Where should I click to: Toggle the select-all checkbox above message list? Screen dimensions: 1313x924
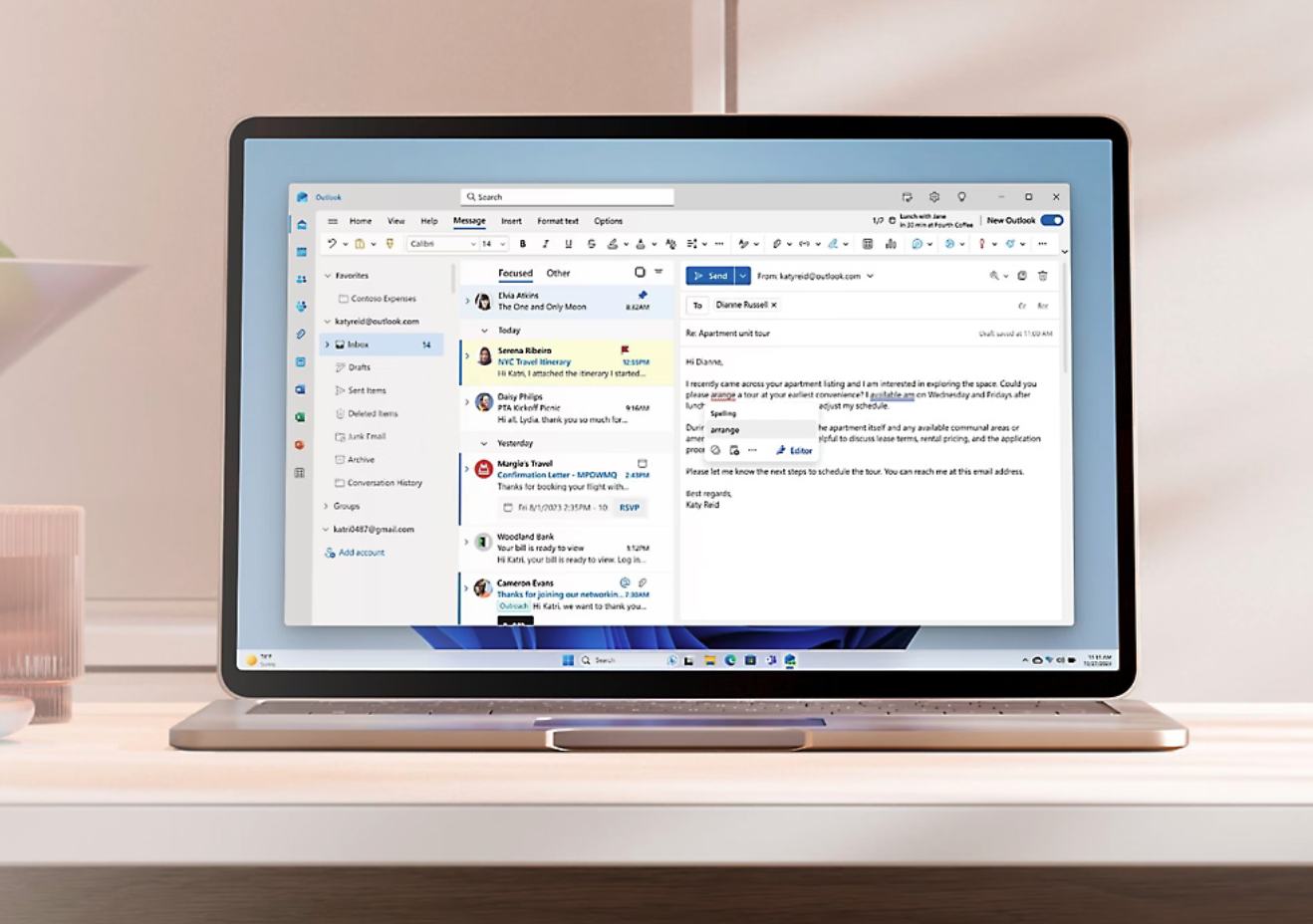[x=640, y=272]
